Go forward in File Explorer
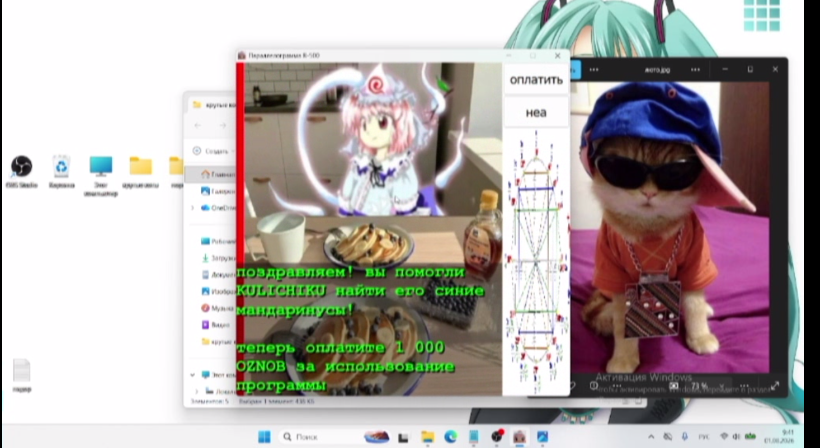This screenshot has height=448, width=820. tap(222, 125)
